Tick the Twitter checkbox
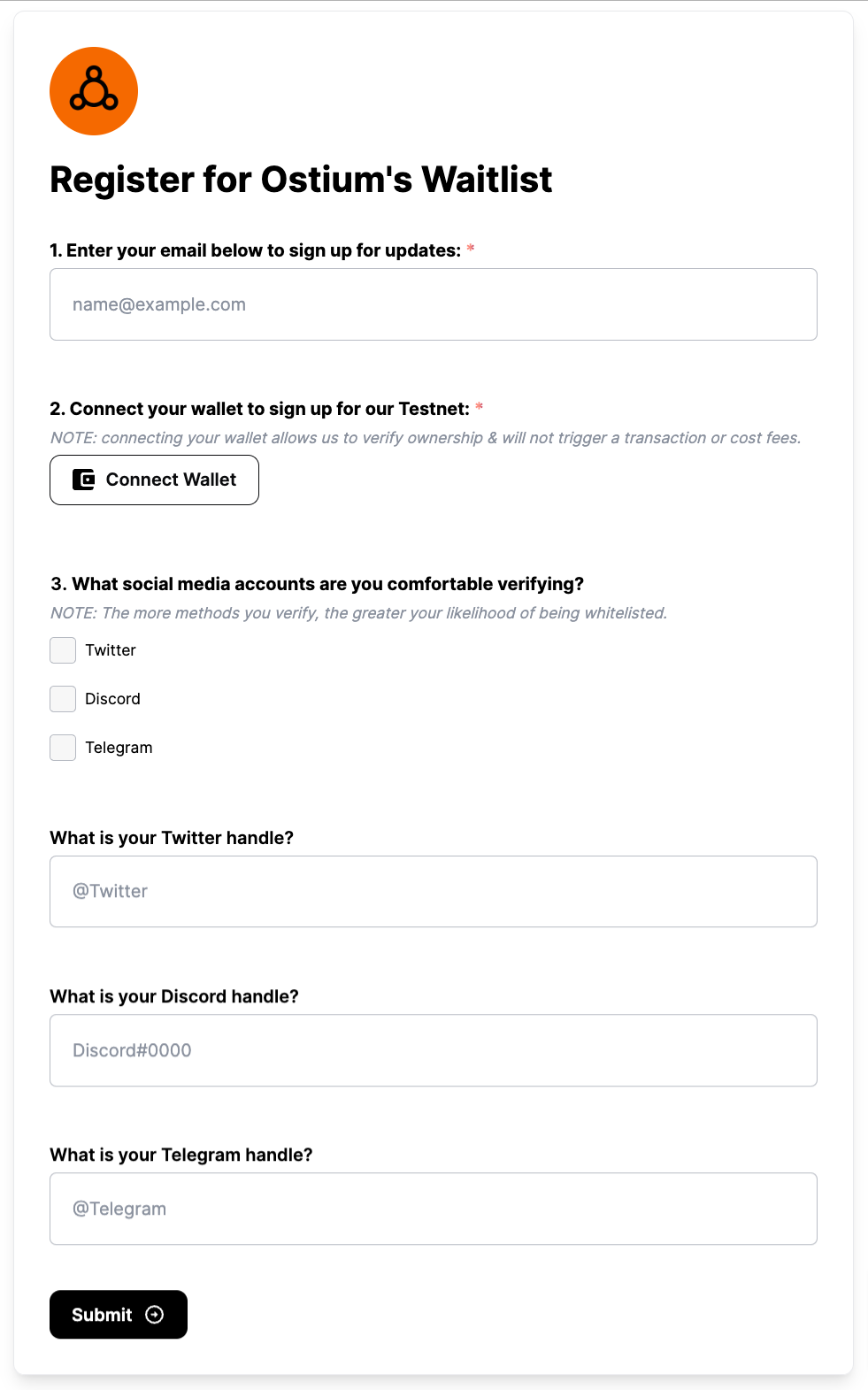 [63, 650]
